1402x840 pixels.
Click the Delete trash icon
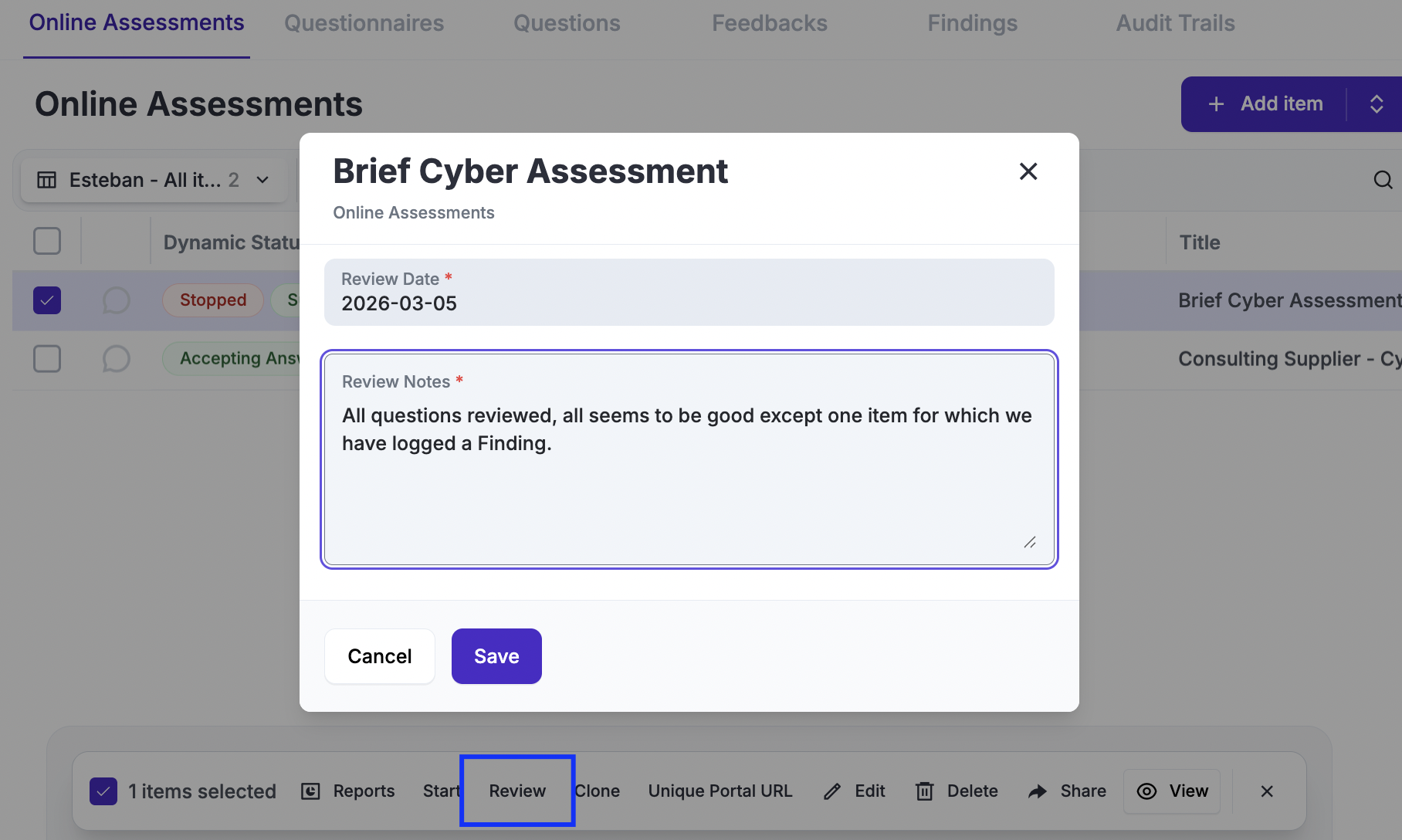(x=924, y=791)
